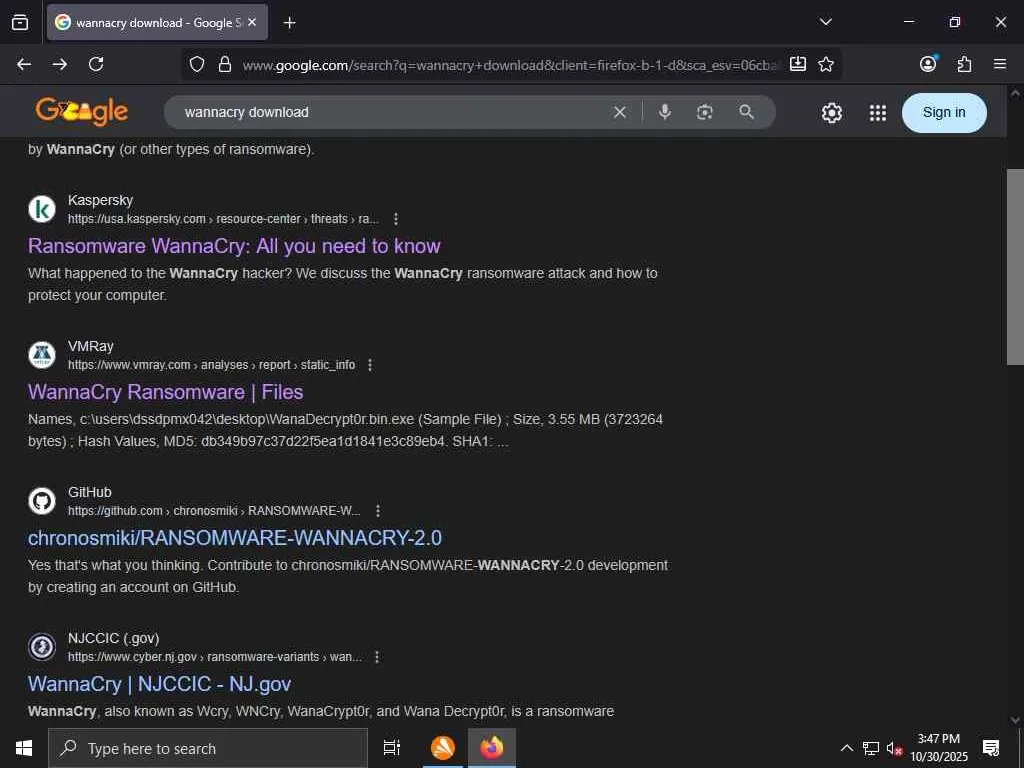
Task: Reload the current page
Action: pos(96,64)
